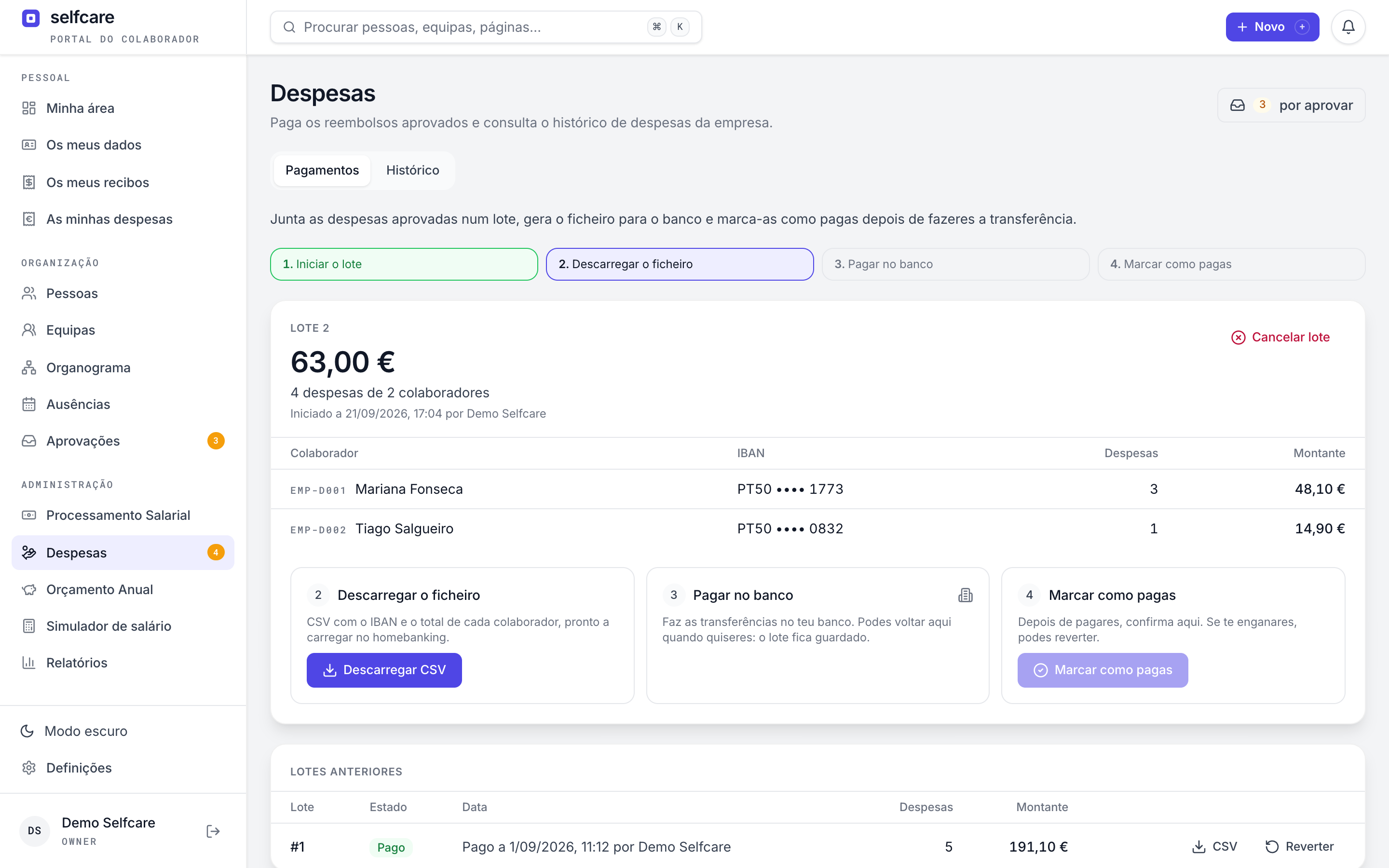The image size is (1389, 868).
Task: Open Aprovações in the sidebar
Action: (x=123, y=441)
